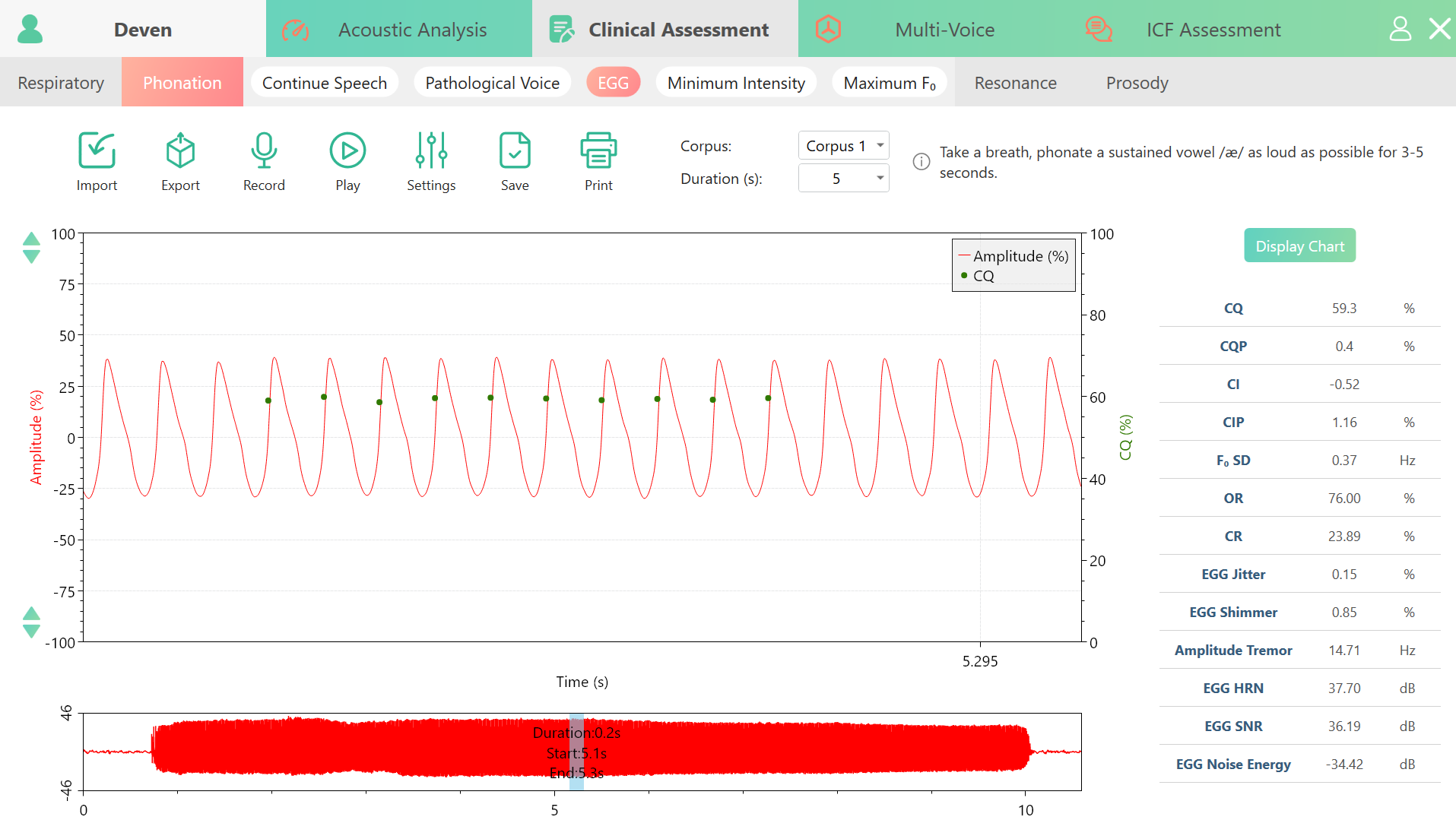The height and width of the screenshot is (820, 1456).
Task: Select the Minimum Intensity option
Action: [736, 82]
